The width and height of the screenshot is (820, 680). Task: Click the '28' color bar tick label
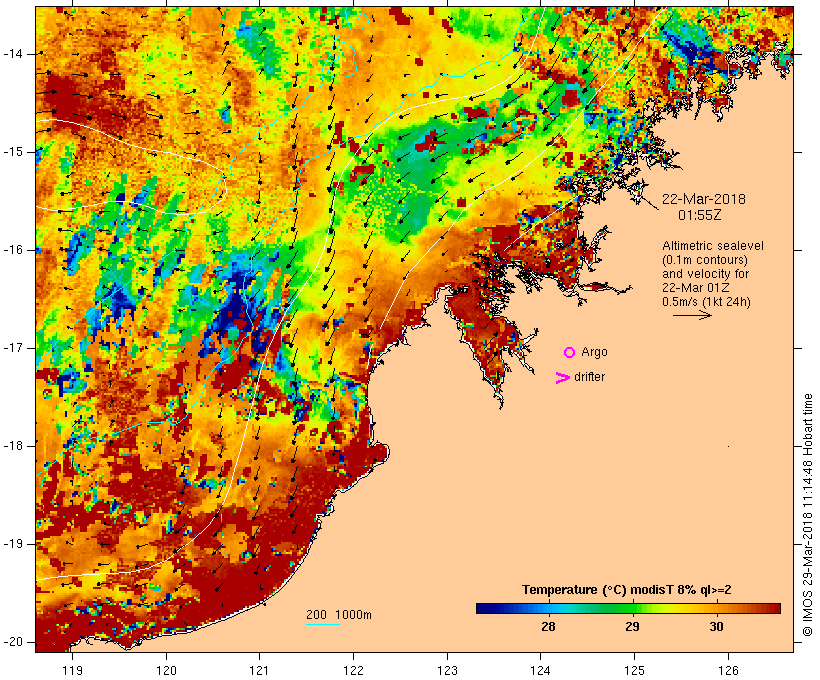[548, 626]
